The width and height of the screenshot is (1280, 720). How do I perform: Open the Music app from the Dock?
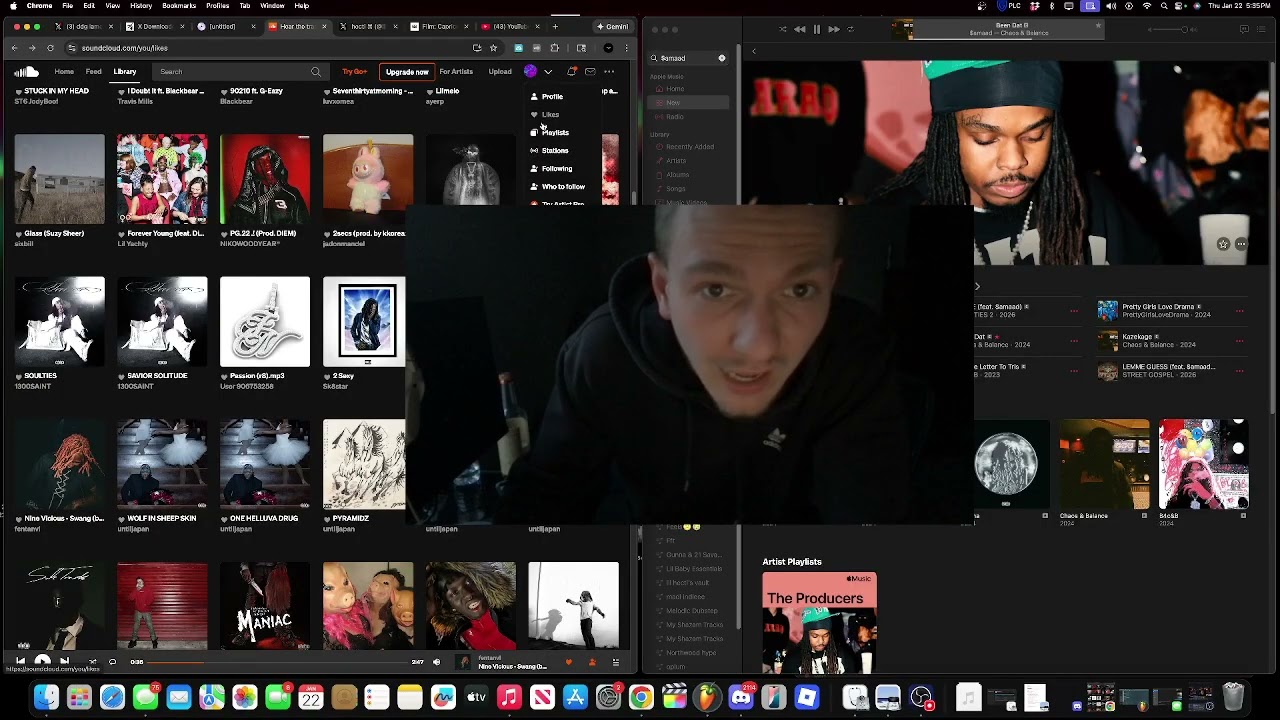tap(509, 697)
